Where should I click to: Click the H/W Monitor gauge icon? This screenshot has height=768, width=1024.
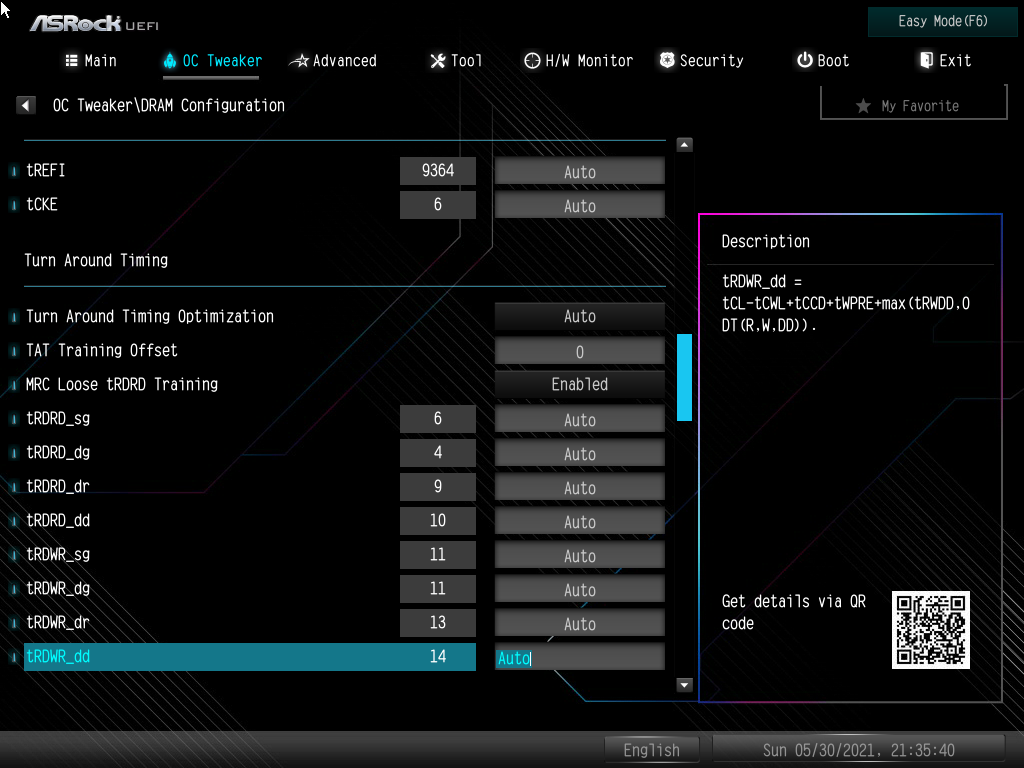tap(532, 61)
